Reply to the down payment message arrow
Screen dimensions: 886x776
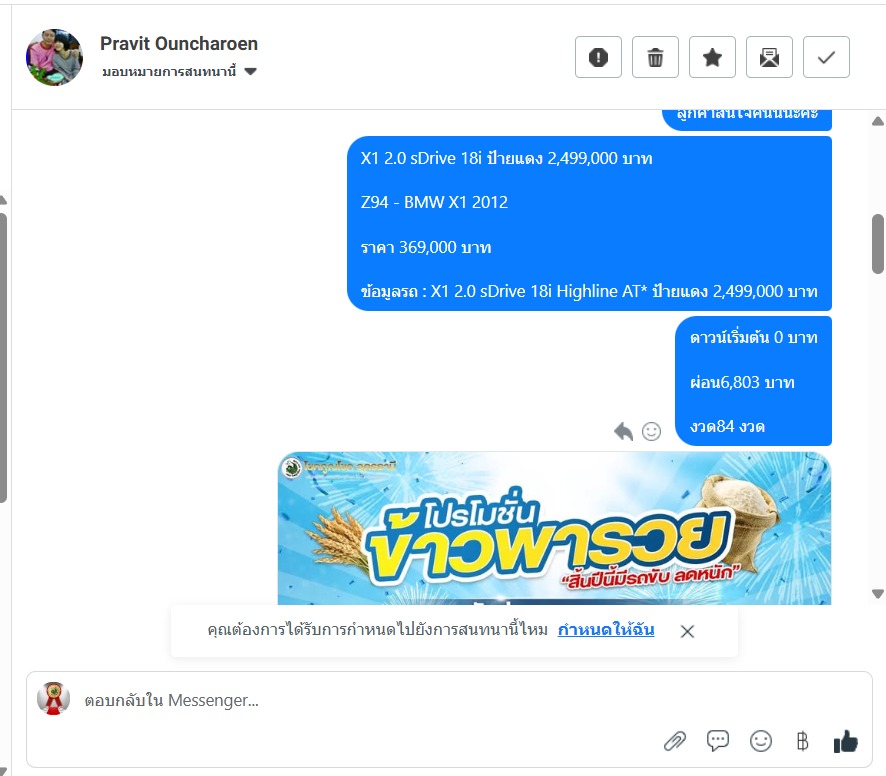[x=623, y=431]
